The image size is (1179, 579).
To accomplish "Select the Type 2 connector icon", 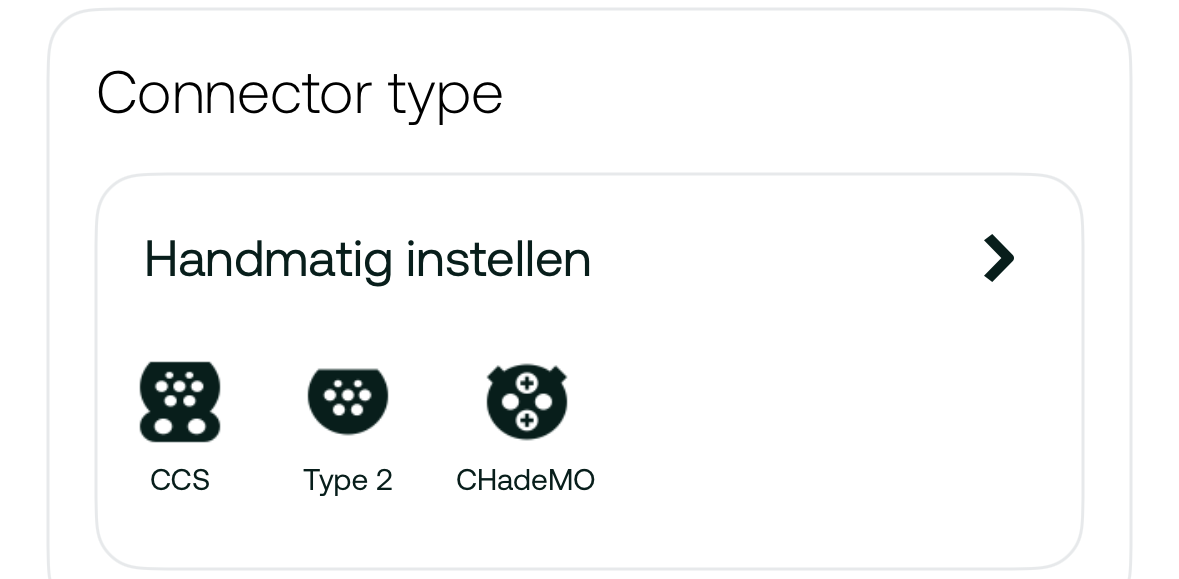I will (x=347, y=401).
